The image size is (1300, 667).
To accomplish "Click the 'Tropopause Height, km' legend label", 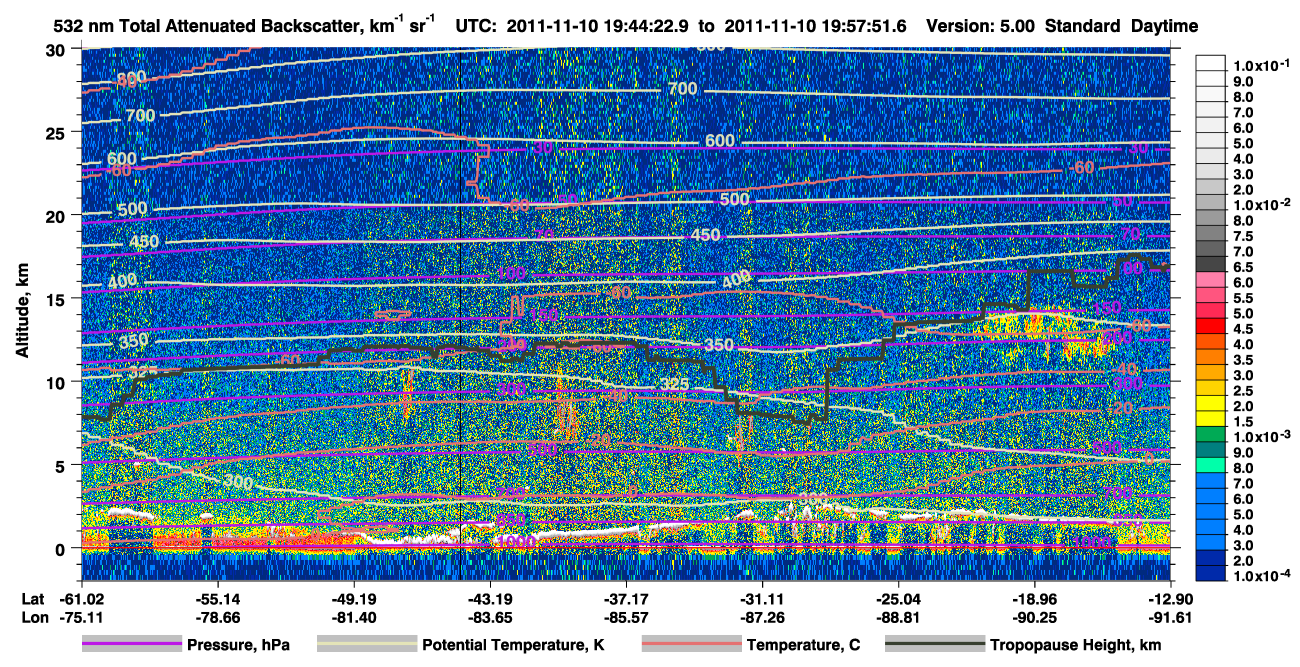I will pos(1076,646).
